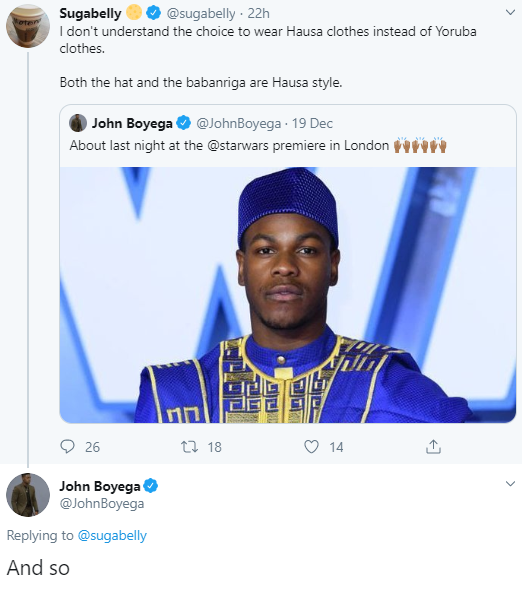Open the @sugabelly link in Replying to

point(112,535)
